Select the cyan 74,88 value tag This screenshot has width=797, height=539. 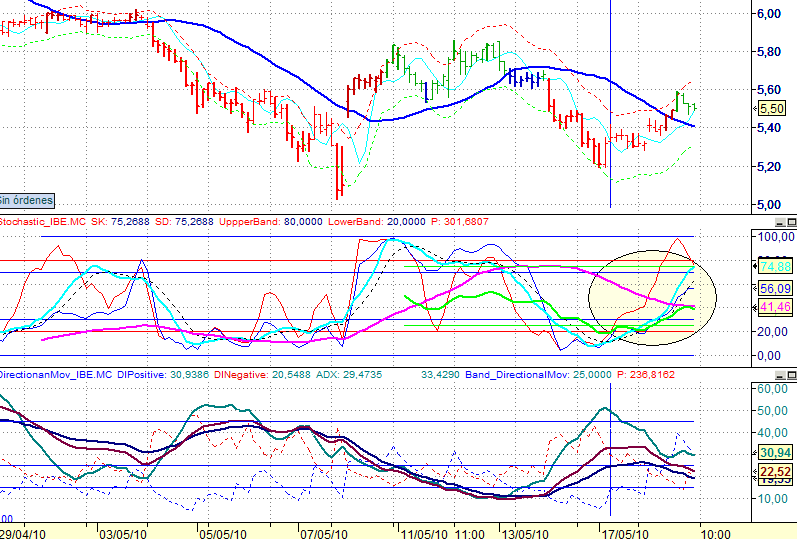coord(775,266)
